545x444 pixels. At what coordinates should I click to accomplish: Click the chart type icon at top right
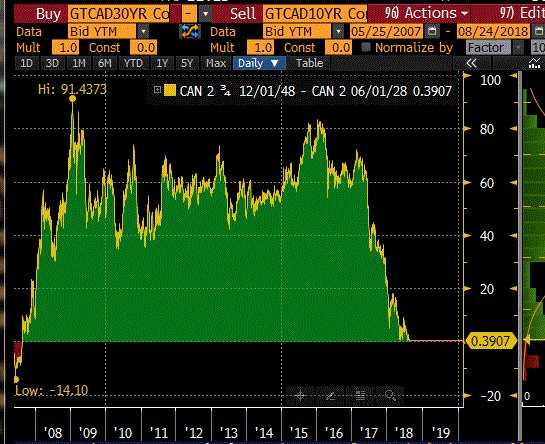[535, 63]
